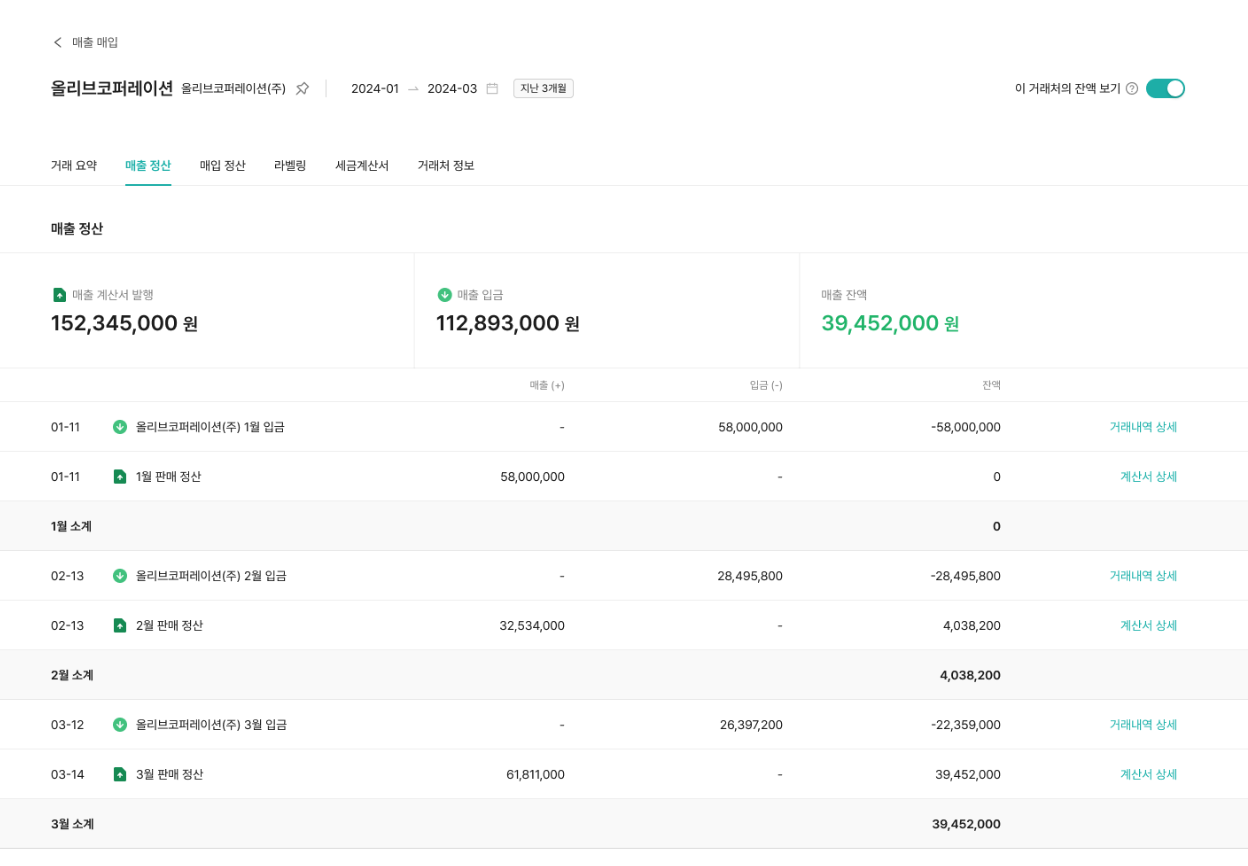Screen dimensions: 1248x866
Task: Open 거래내역 상세 for 1월 입금
Action: click(1143, 427)
